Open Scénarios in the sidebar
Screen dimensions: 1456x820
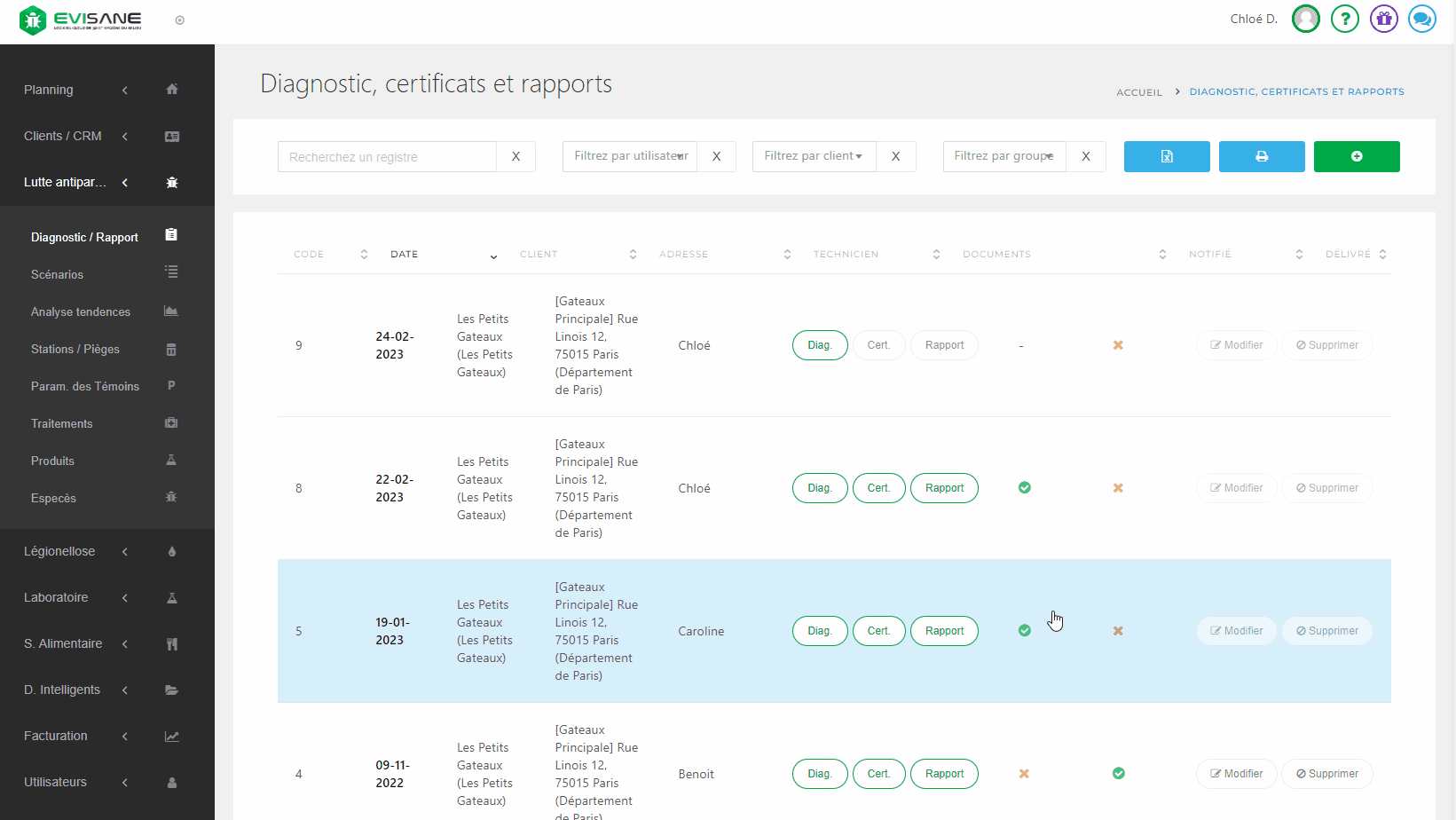tap(58, 274)
